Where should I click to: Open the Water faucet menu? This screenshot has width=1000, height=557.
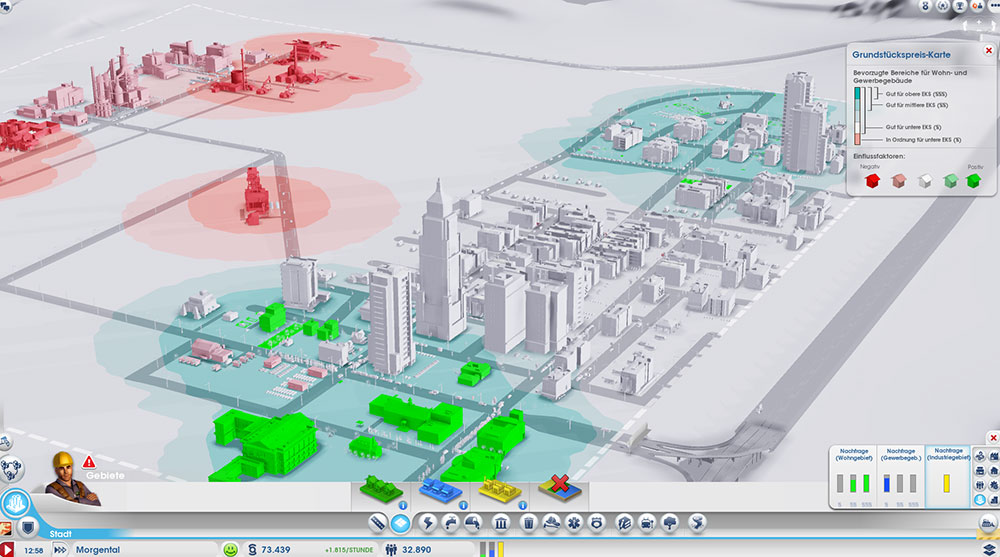[x=450, y=524]
